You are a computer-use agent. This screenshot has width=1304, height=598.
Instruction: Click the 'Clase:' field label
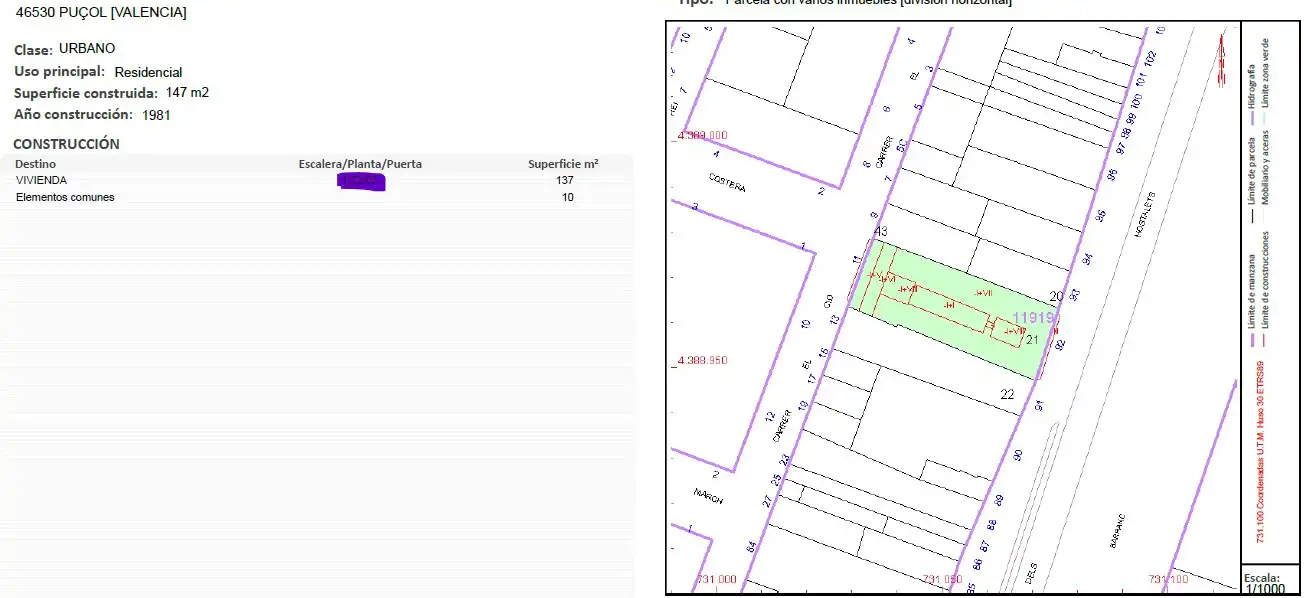pos(34,49)
